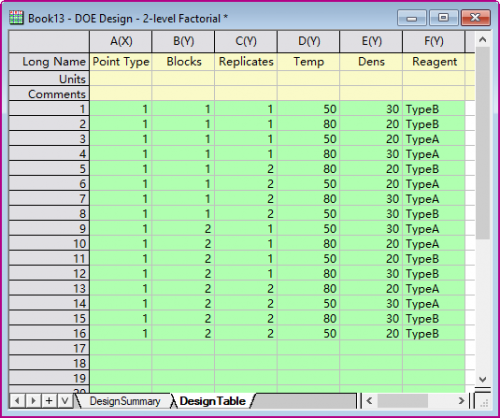Select row 5 header
Screen dimensions: 500x418
[x=49, y=169]
